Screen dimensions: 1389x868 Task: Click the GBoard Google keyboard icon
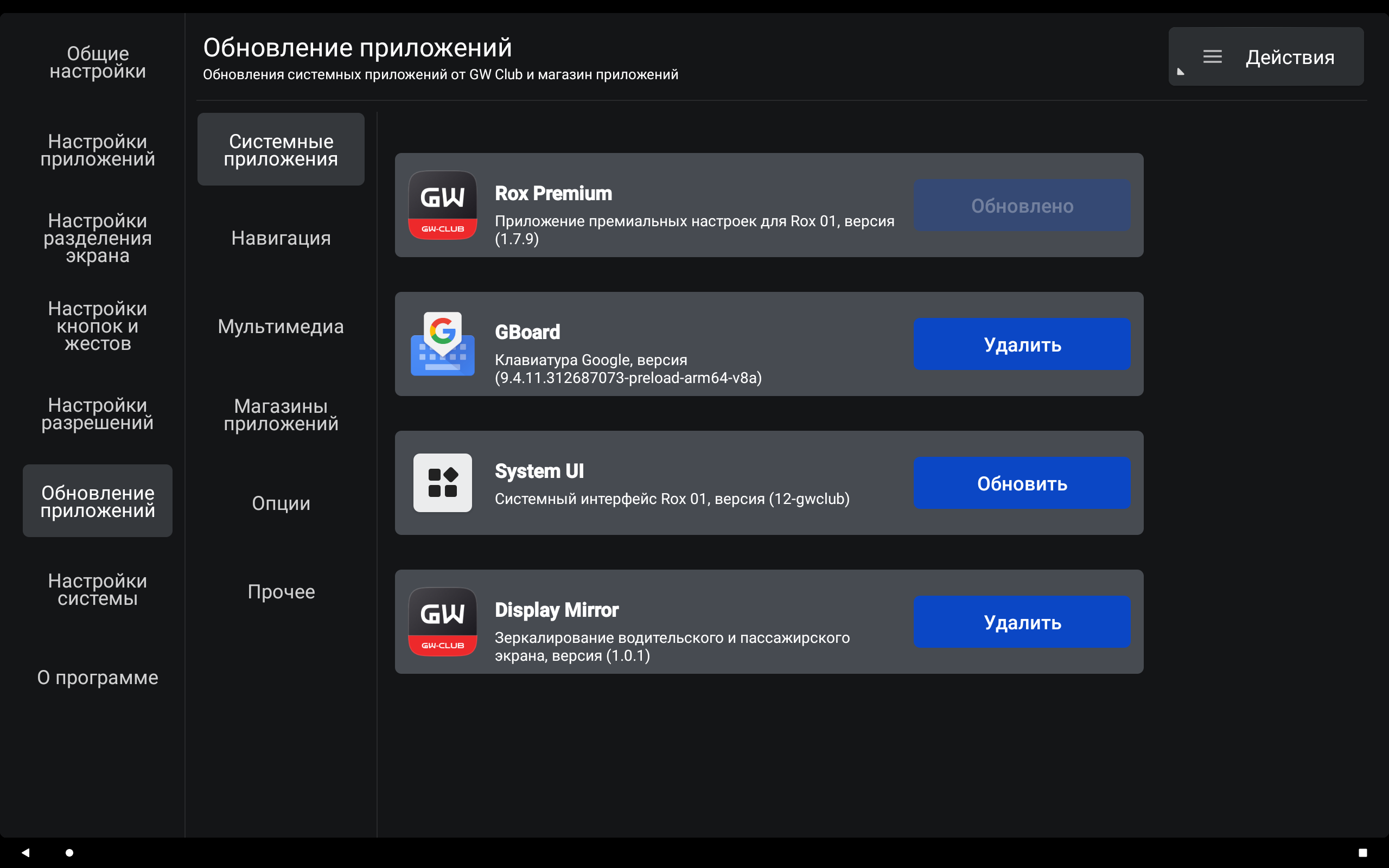pyautogui.click(x=443, y=344)
